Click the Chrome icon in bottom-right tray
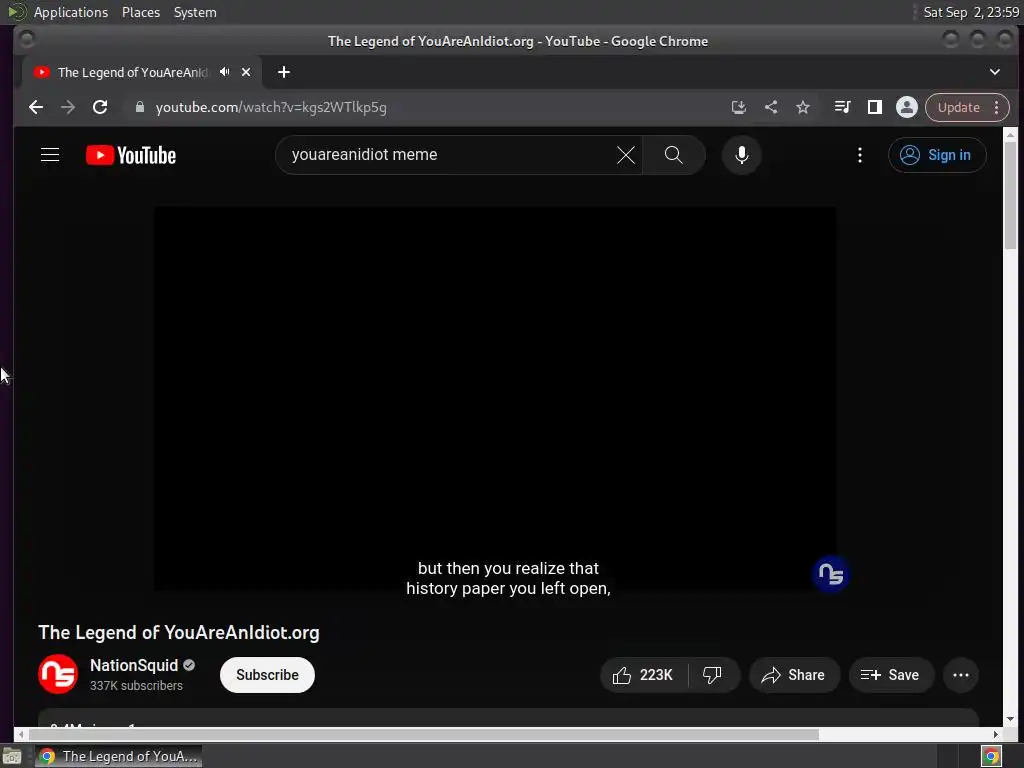This screenshot has height=768, width=1024. (x=991, y=756)
